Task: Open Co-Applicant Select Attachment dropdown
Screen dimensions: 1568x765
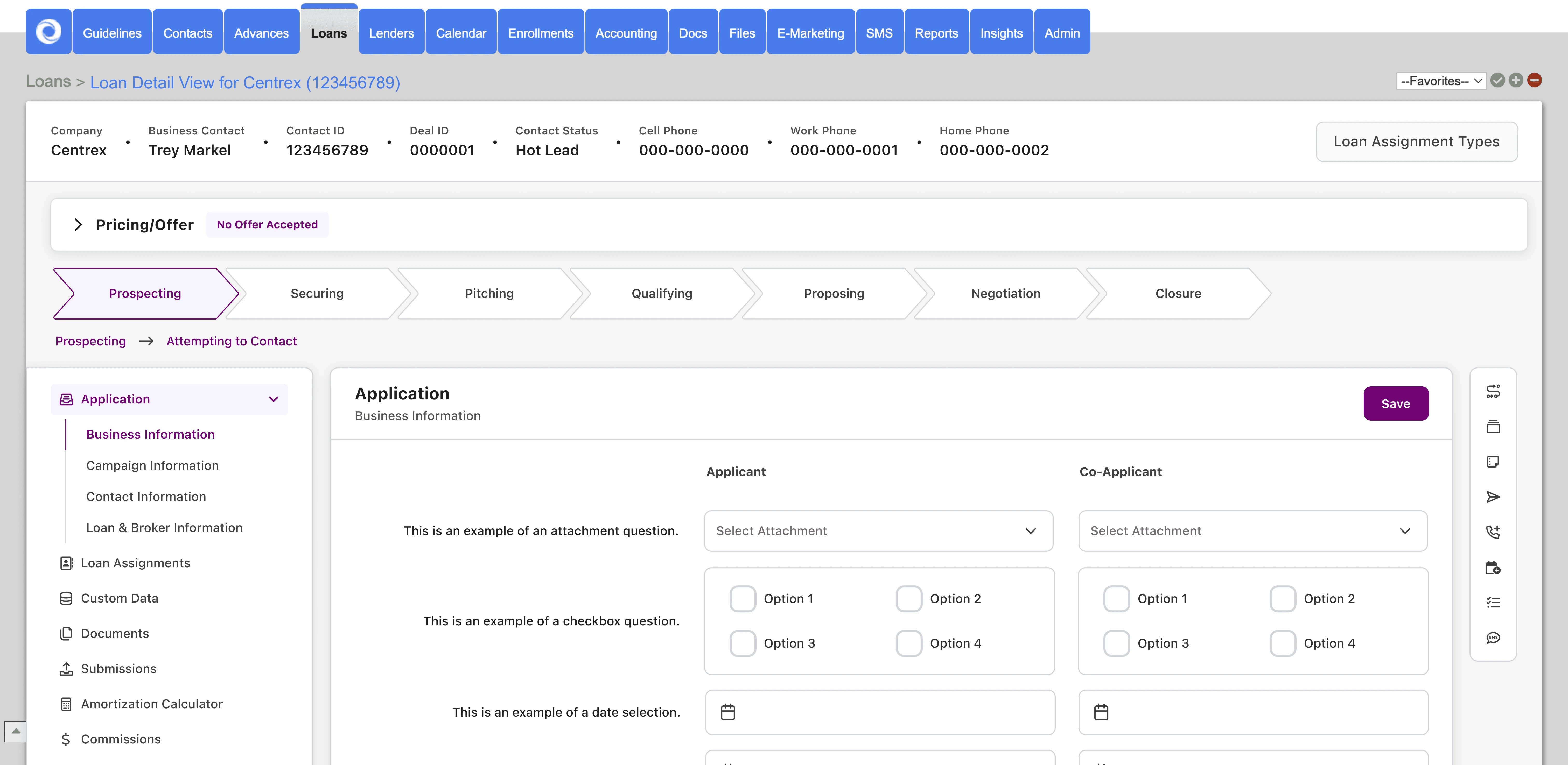Action: [1253, 531]
